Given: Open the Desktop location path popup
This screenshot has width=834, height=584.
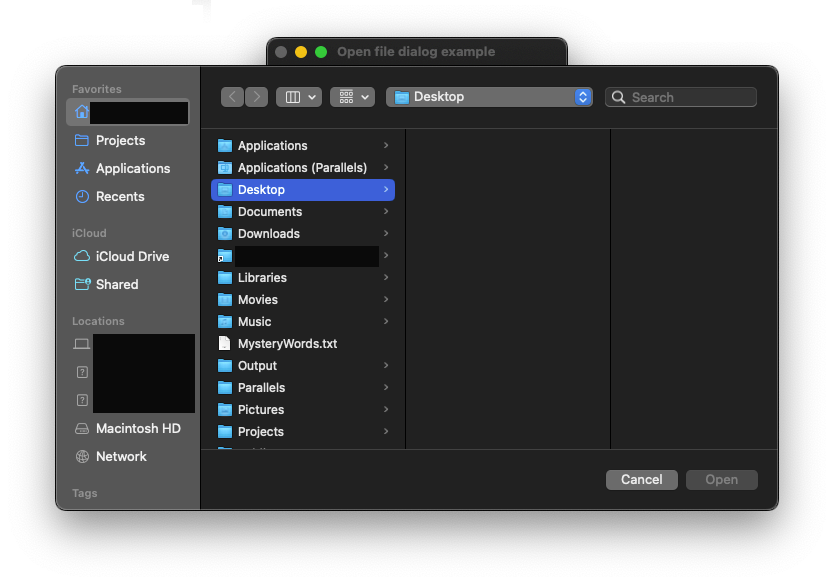Looking at the screenshot, I should pyautogui.click(x=489, y=97).
